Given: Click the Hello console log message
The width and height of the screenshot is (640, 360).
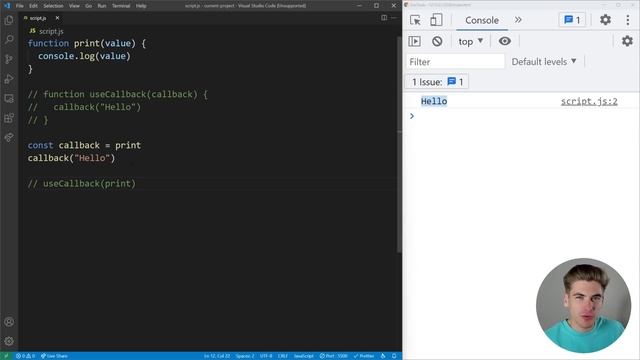Looking at the screenshot, I should click(x=434, y=101).
